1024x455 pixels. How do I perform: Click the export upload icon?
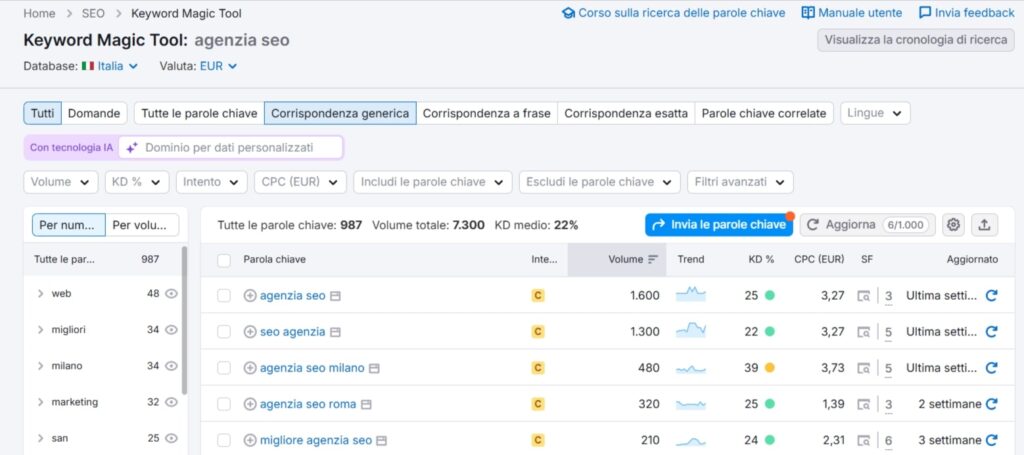[984, 225]
